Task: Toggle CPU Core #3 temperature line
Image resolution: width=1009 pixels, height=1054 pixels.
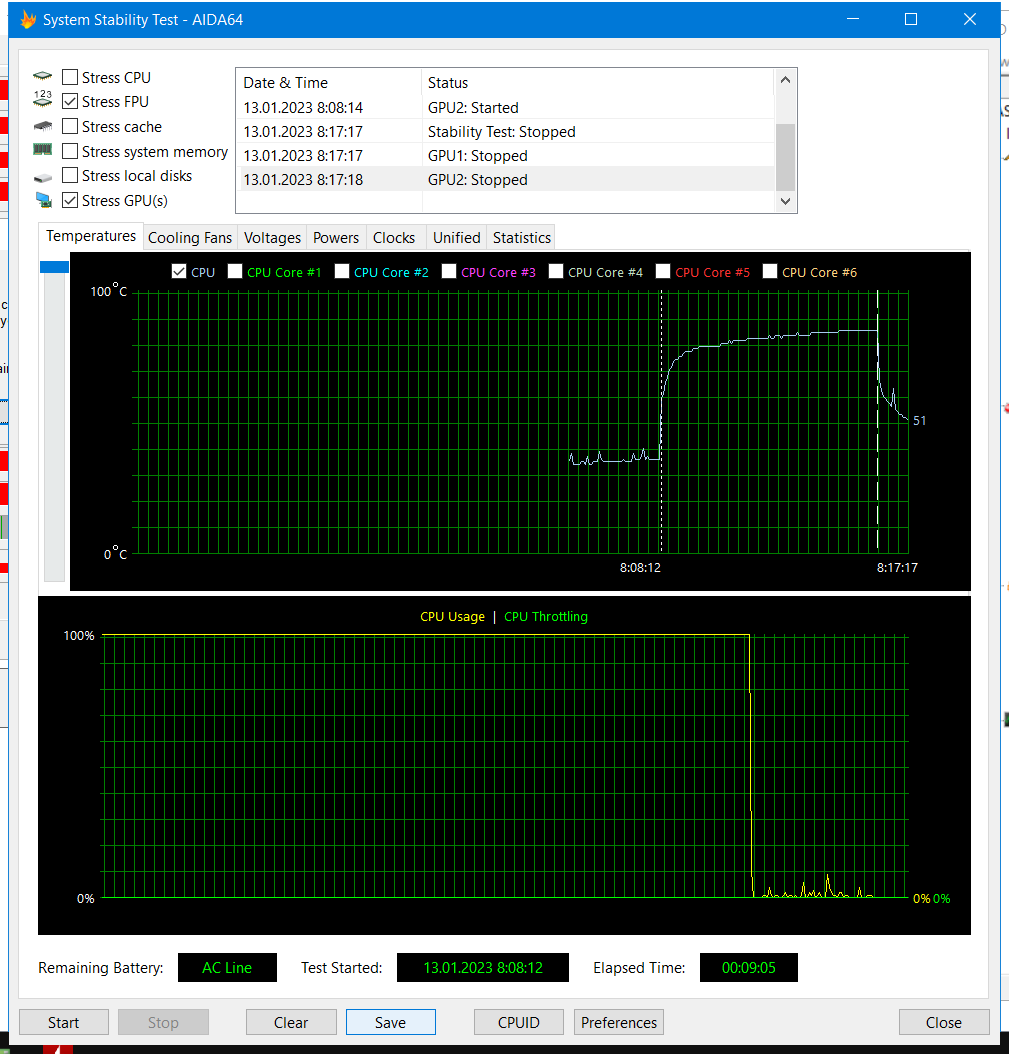Action: [449, 272]
